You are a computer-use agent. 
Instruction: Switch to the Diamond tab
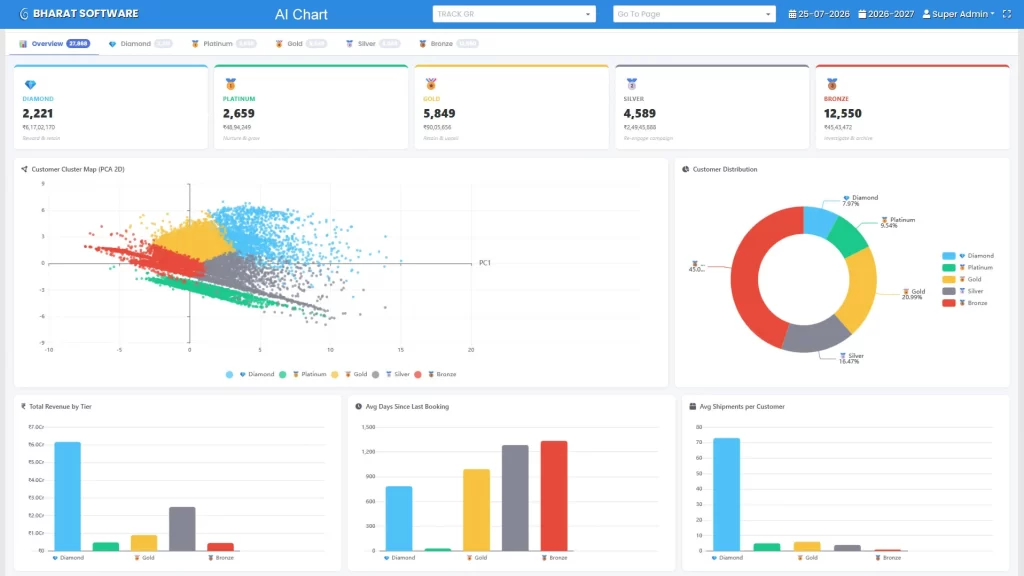click(x=140, y=44)
